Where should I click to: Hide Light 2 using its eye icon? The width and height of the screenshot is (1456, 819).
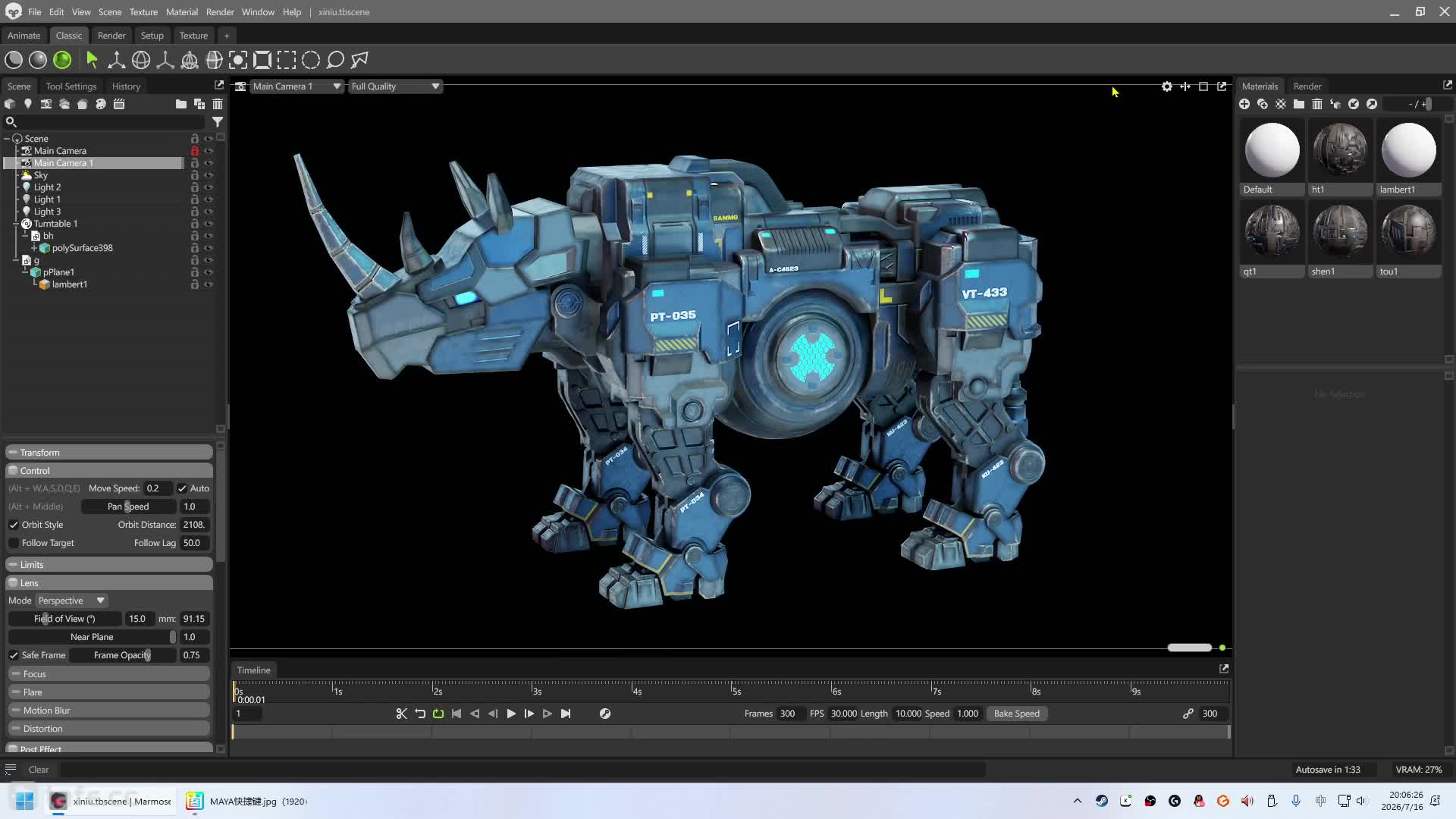click(x=209, y=187)
